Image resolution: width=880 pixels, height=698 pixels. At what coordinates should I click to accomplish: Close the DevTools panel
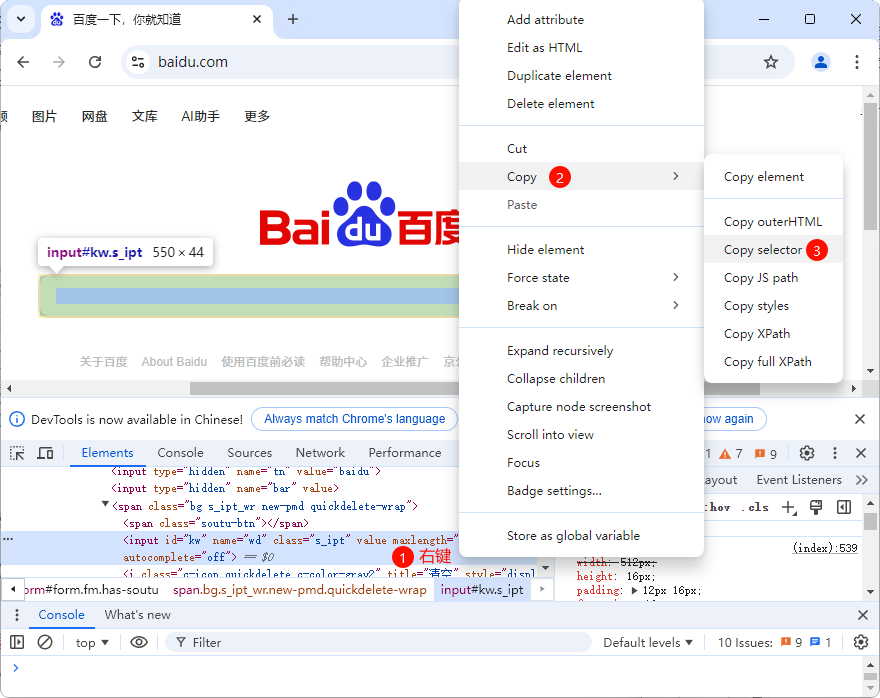[861, 453]
